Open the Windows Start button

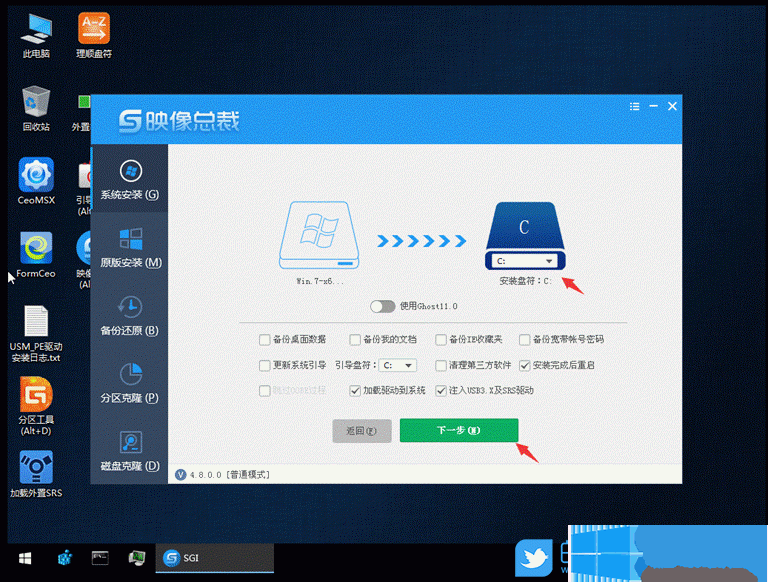[24, 558]
